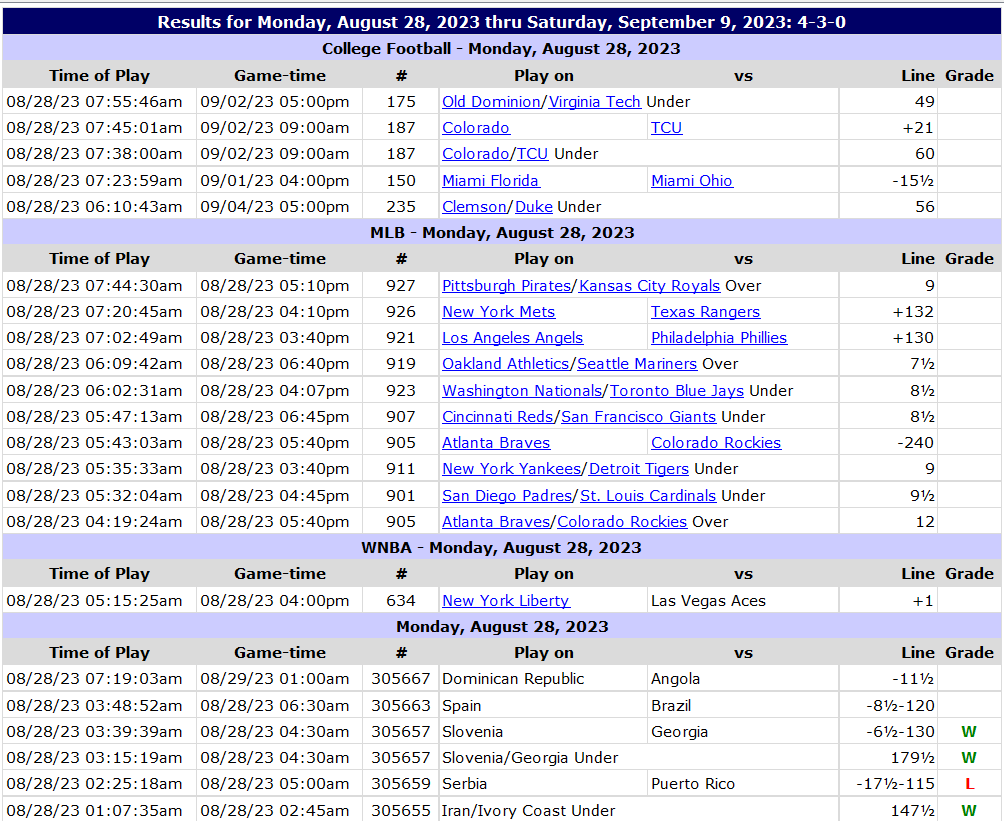1004x821 pixels.
Task: Click the Spain play cell
Action: (x=543, y=706)
